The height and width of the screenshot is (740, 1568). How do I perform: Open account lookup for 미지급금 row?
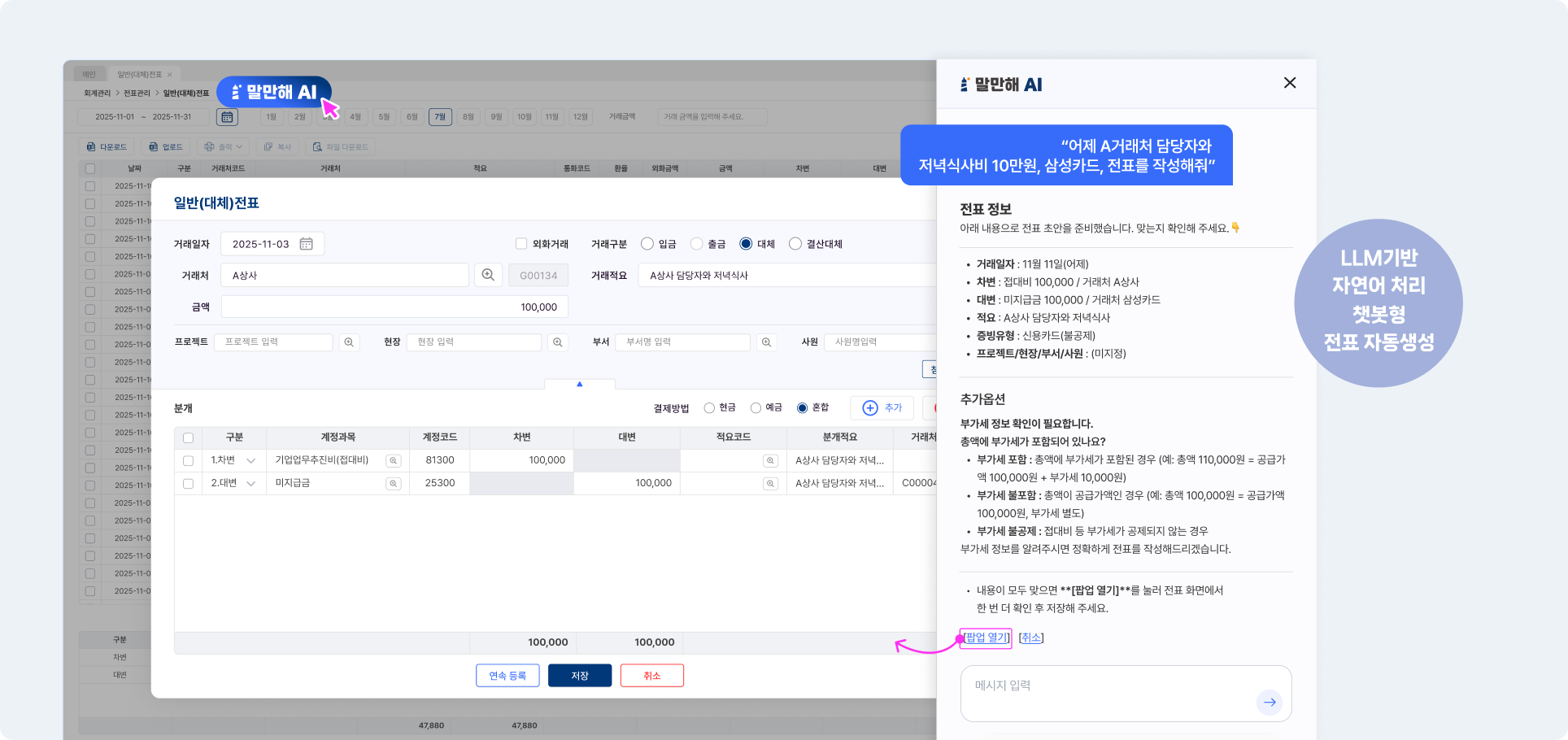point(394,484)
